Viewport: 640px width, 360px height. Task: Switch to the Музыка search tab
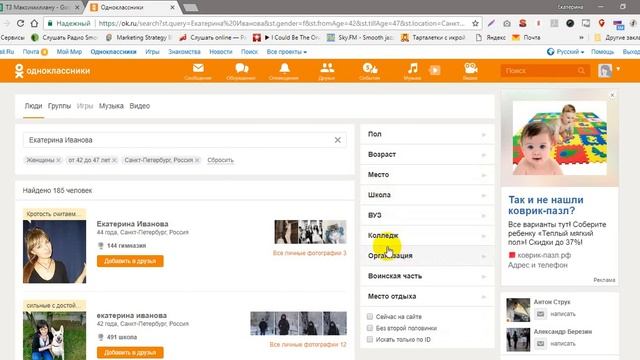[111, 106]
